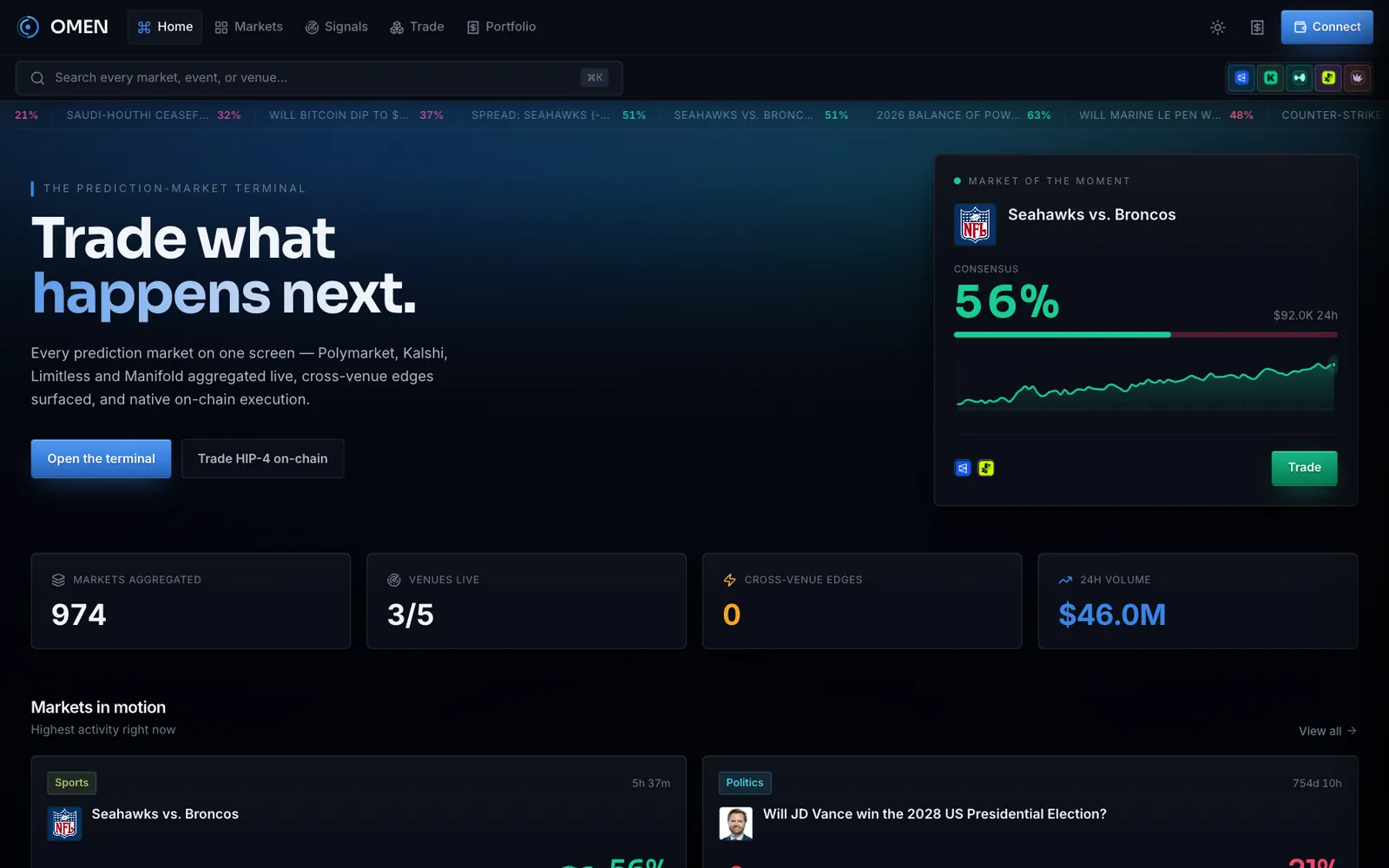
Task: Click the Markets Aggregated 974 stat
Action: click(191, 601)
